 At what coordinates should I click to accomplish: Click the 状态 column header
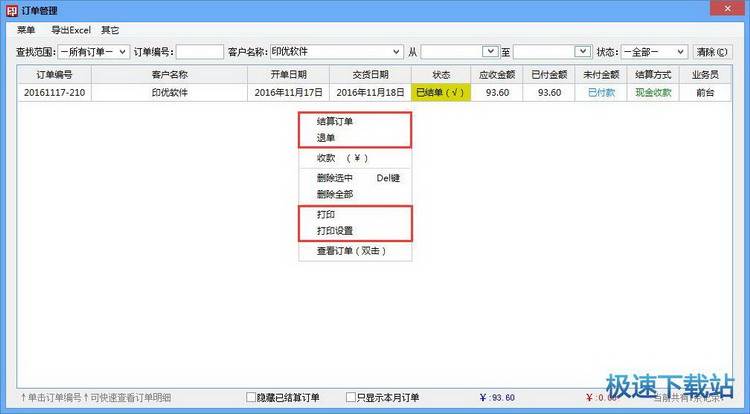pos(441,75)
